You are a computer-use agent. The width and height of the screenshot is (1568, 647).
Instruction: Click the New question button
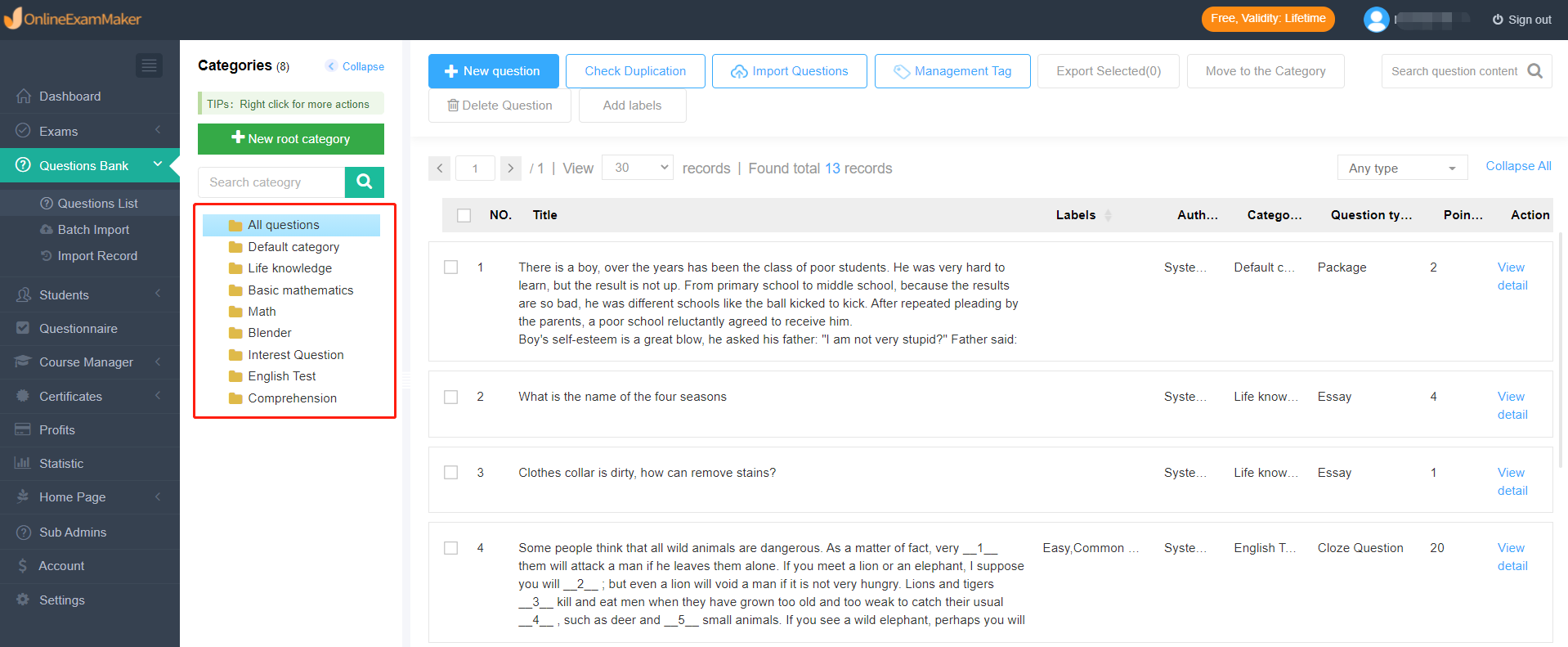pos(494,71)
